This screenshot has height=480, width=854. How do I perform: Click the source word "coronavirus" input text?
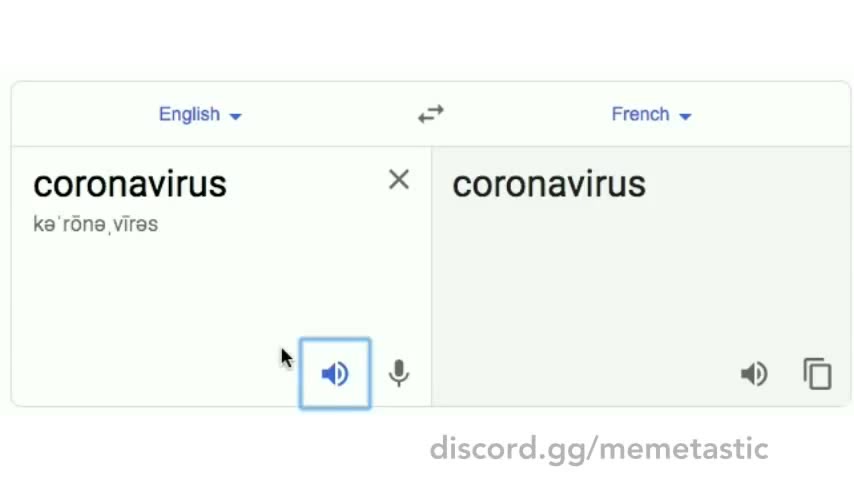click(130, 184)
